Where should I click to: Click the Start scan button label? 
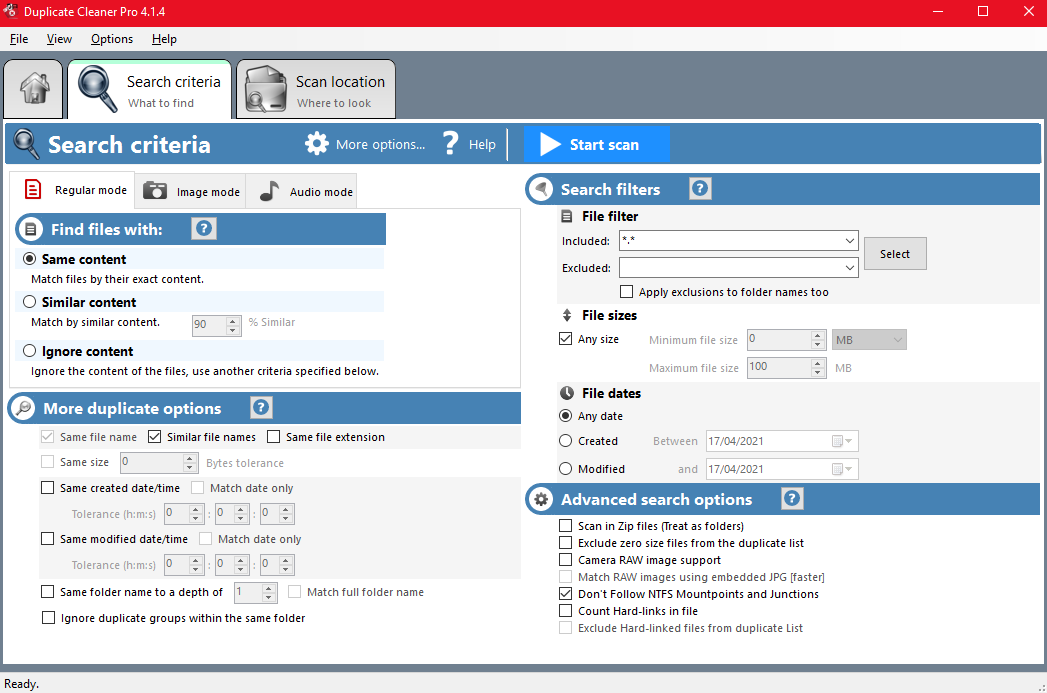click(x=604, y=144)
